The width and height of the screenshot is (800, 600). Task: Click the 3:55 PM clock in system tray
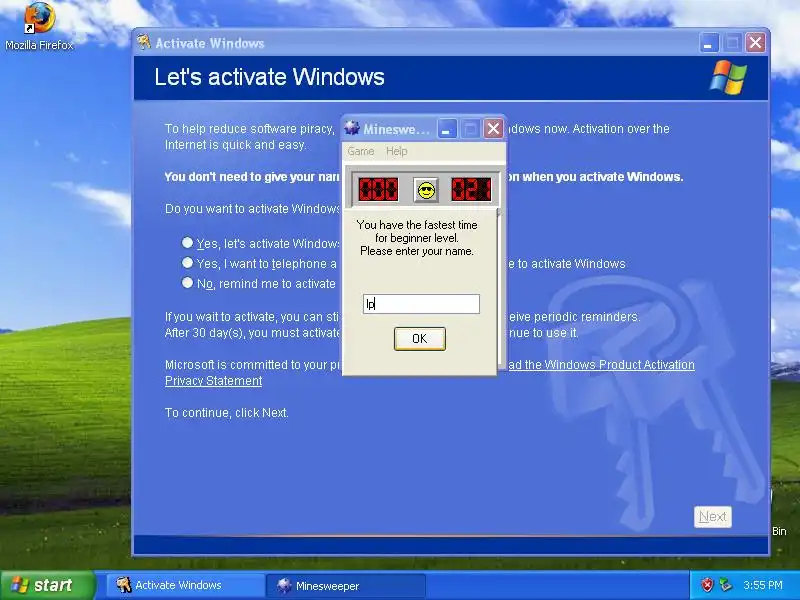763,585
